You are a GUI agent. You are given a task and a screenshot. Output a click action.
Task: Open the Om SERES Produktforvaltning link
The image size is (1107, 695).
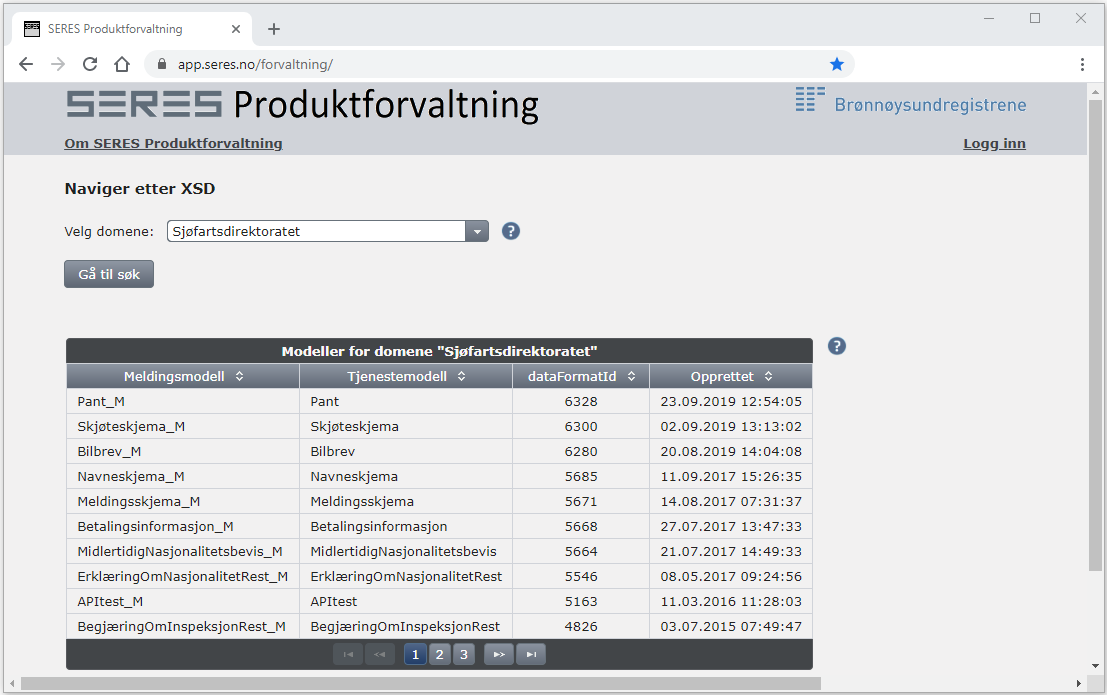click(x=173, y=143)
